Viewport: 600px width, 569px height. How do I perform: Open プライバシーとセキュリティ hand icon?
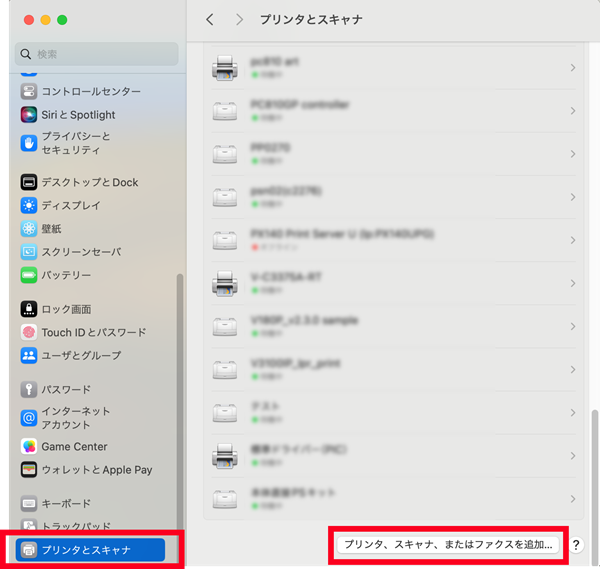point(30,143)
